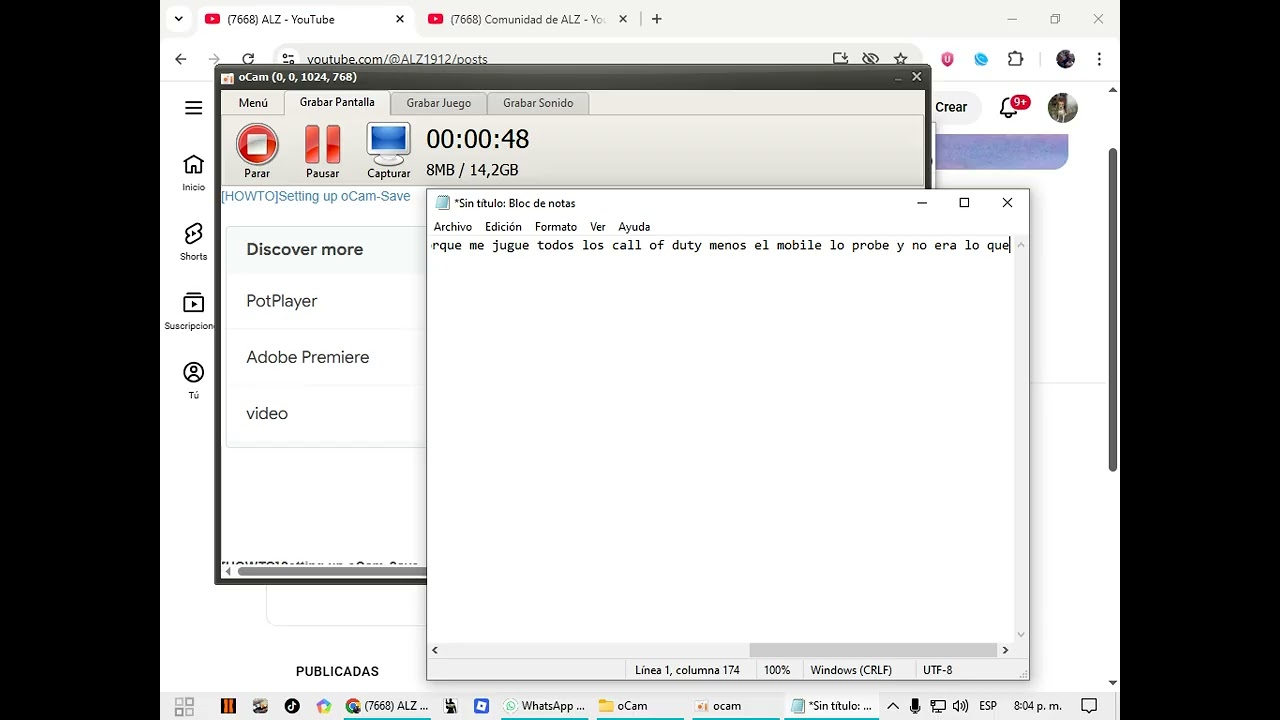Open the Menú tab in oCam
This screenshot has height=720, width=1280.
(253, 103)
